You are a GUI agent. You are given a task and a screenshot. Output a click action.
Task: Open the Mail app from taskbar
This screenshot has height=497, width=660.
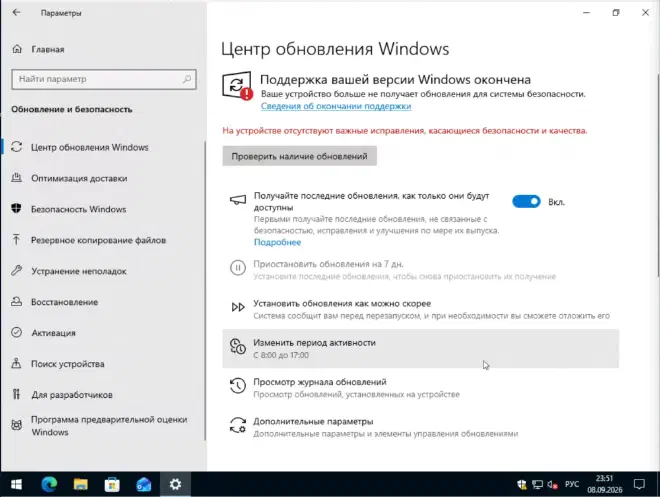pyautogui.click(x=144, y=484)
